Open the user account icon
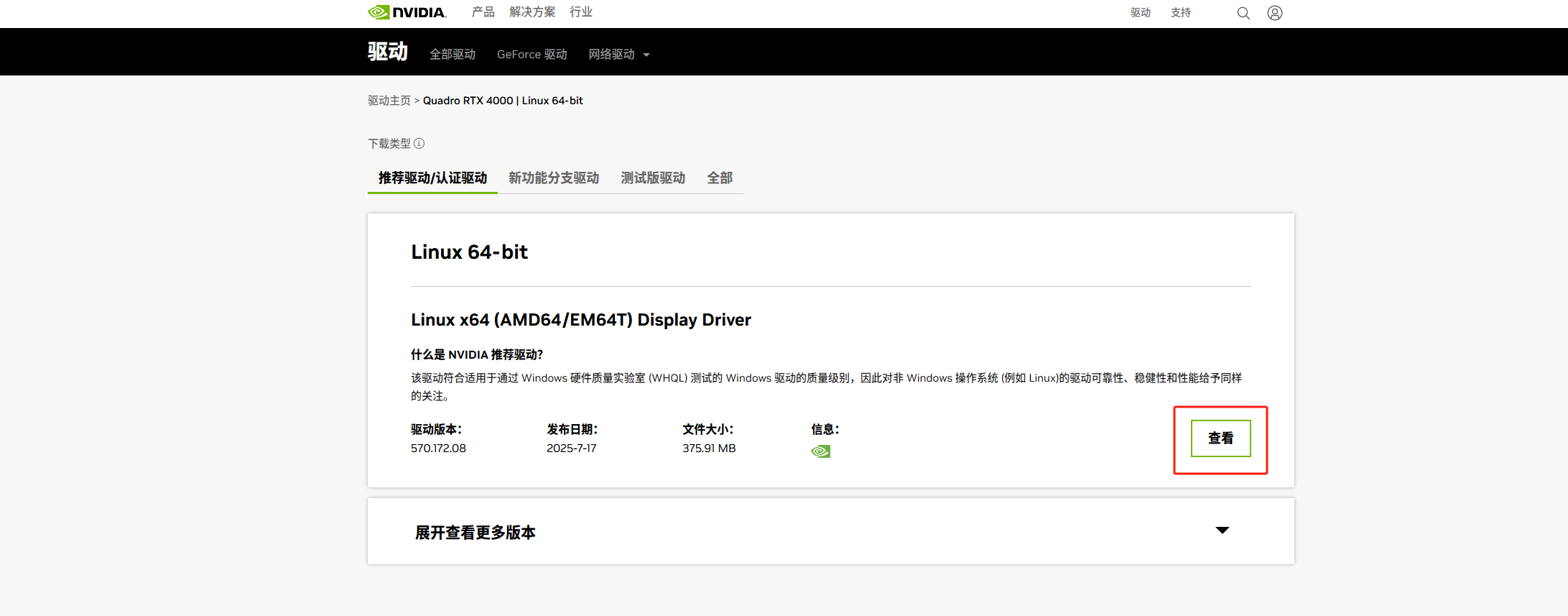 point(1275,13)
